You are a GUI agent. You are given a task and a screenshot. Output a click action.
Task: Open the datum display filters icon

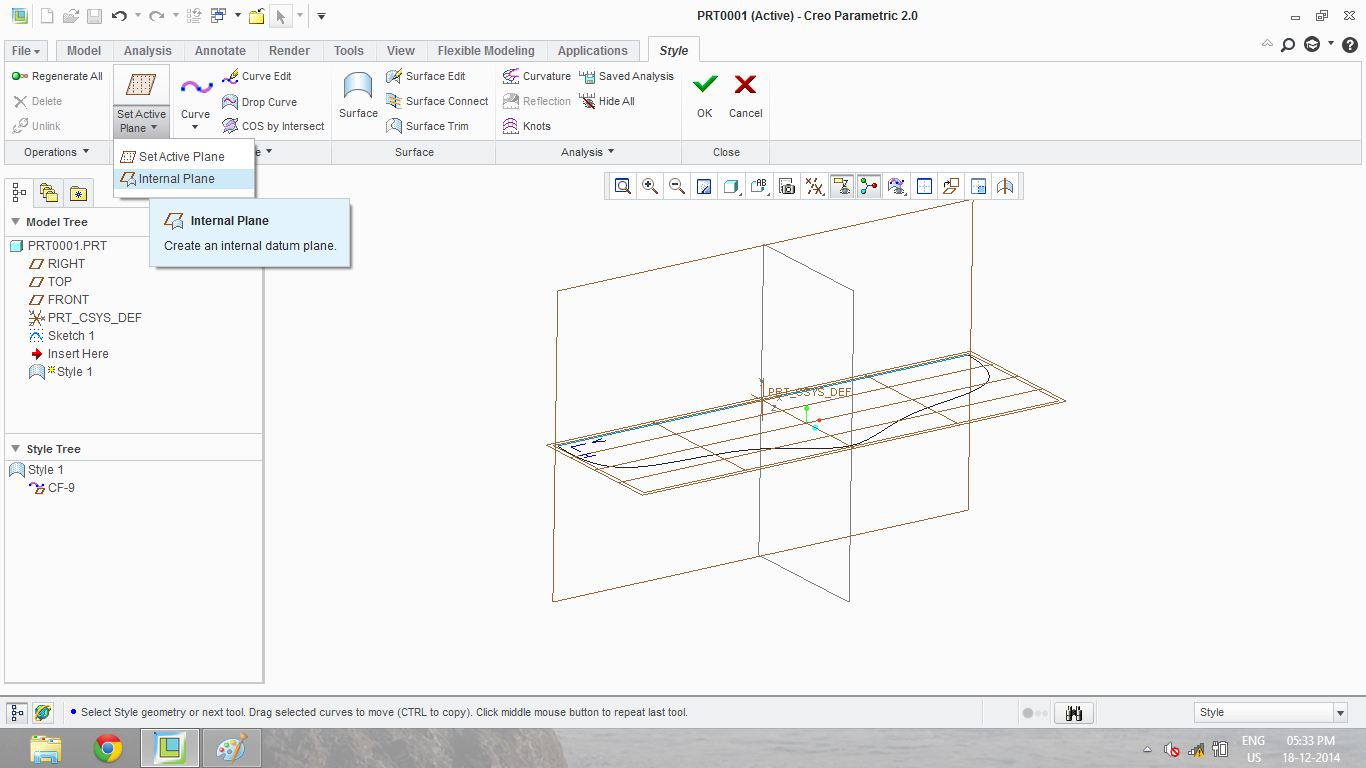pos(815,186)
